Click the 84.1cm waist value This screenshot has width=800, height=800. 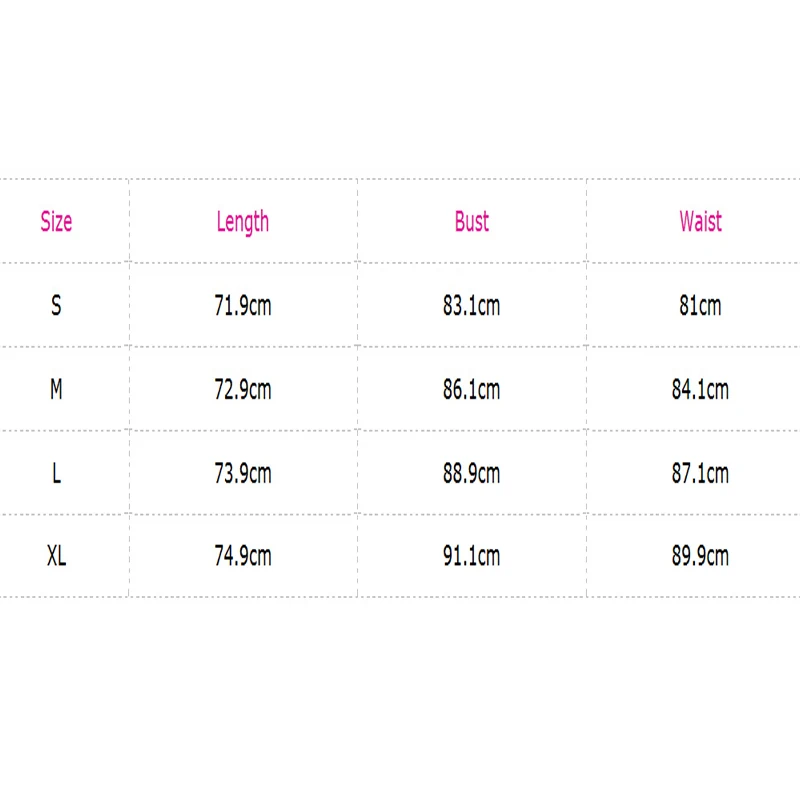click(x=700, y=390)
